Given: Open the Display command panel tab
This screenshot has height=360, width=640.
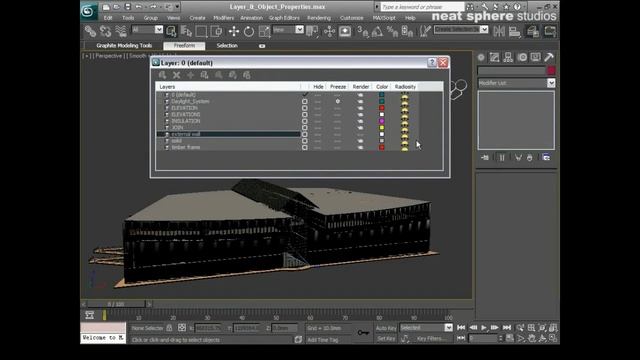Looking at the screenshot, I should (536, 58).
